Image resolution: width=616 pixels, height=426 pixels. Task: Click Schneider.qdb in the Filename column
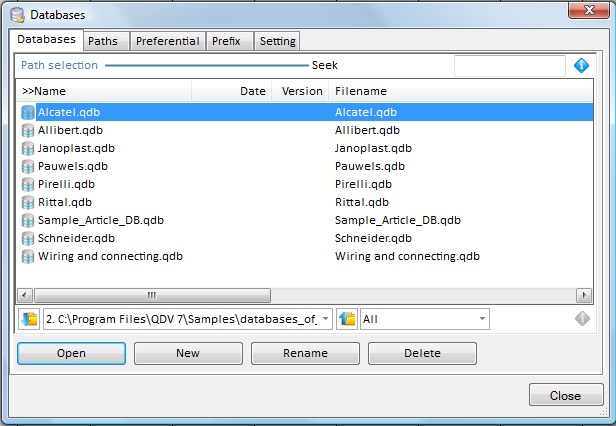click(373, 239)
